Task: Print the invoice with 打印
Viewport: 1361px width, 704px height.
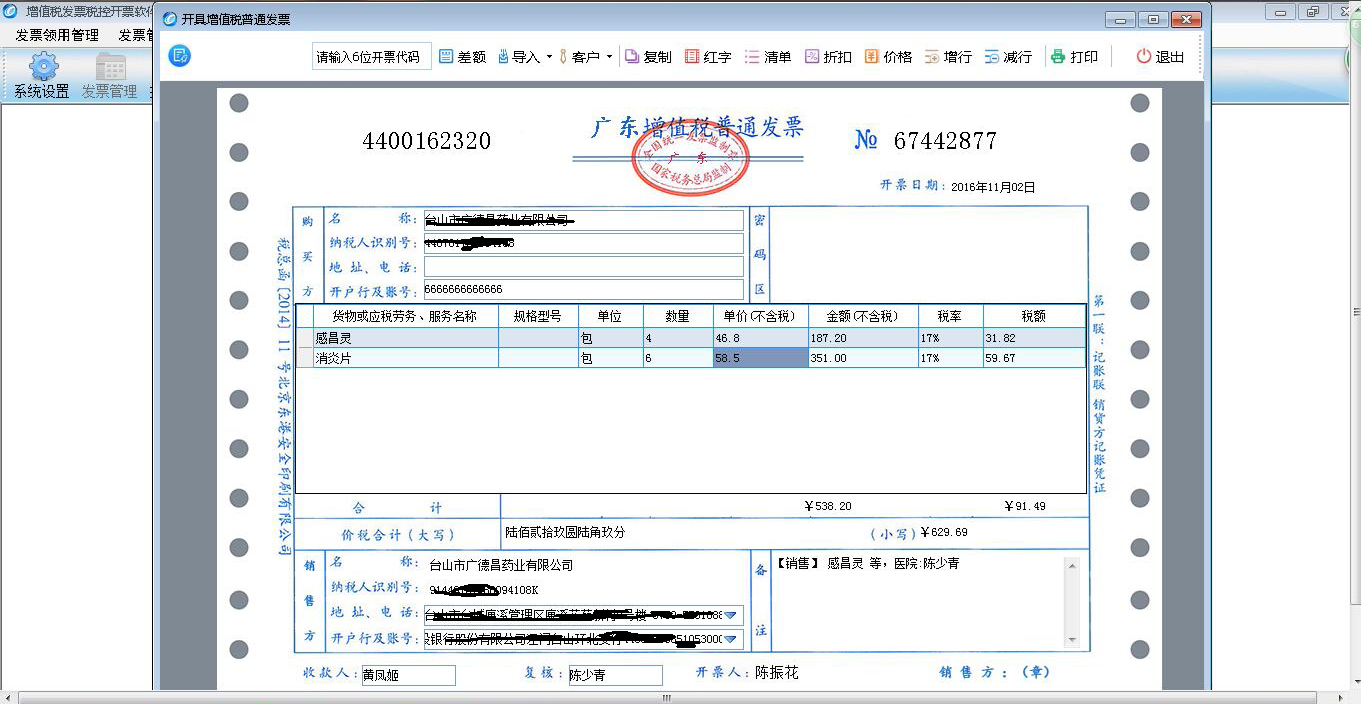Action: click(1074, 57)
